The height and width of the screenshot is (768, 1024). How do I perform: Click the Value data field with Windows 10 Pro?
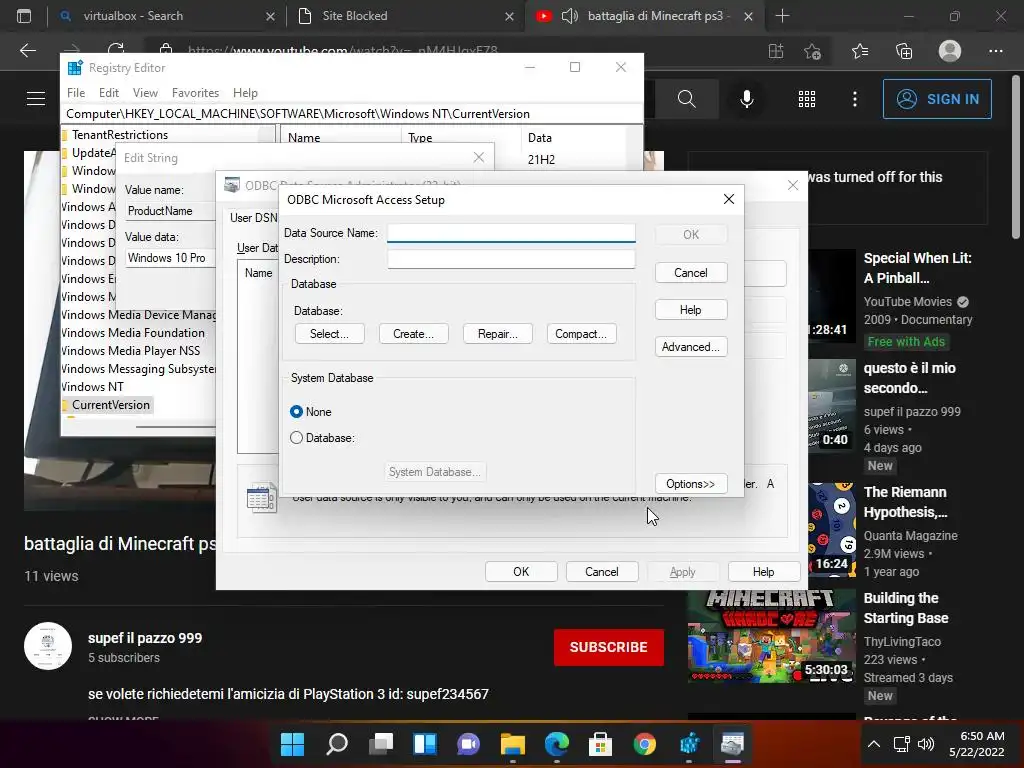click(170, 258)
